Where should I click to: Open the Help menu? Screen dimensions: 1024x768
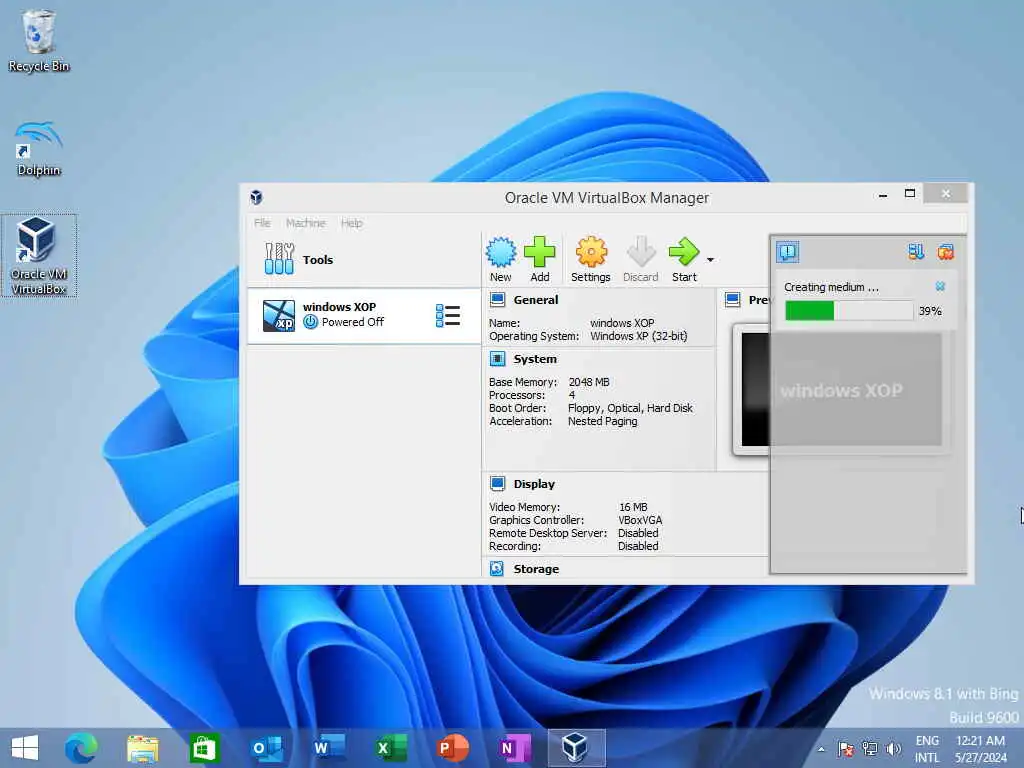coord(351,223)
